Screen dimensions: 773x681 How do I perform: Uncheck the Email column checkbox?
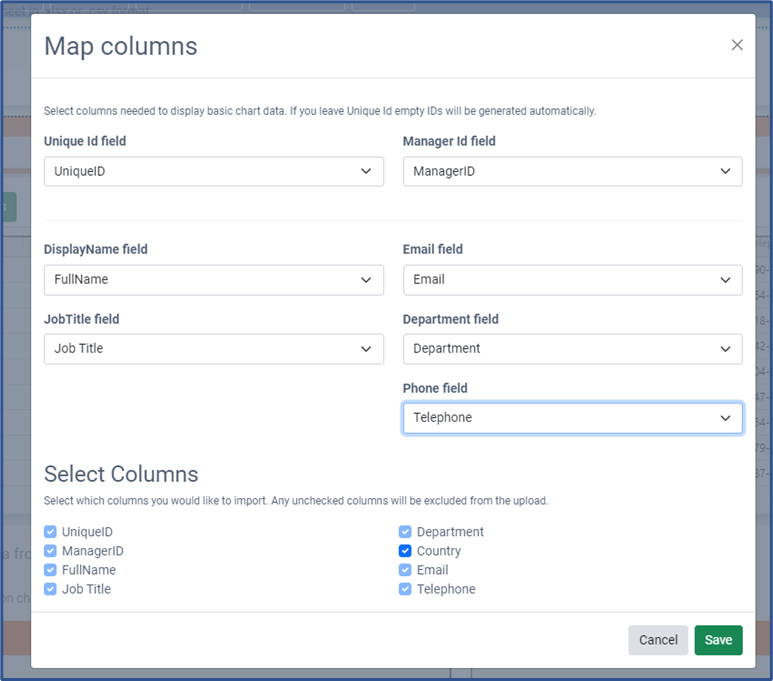(x=405, y=570)
